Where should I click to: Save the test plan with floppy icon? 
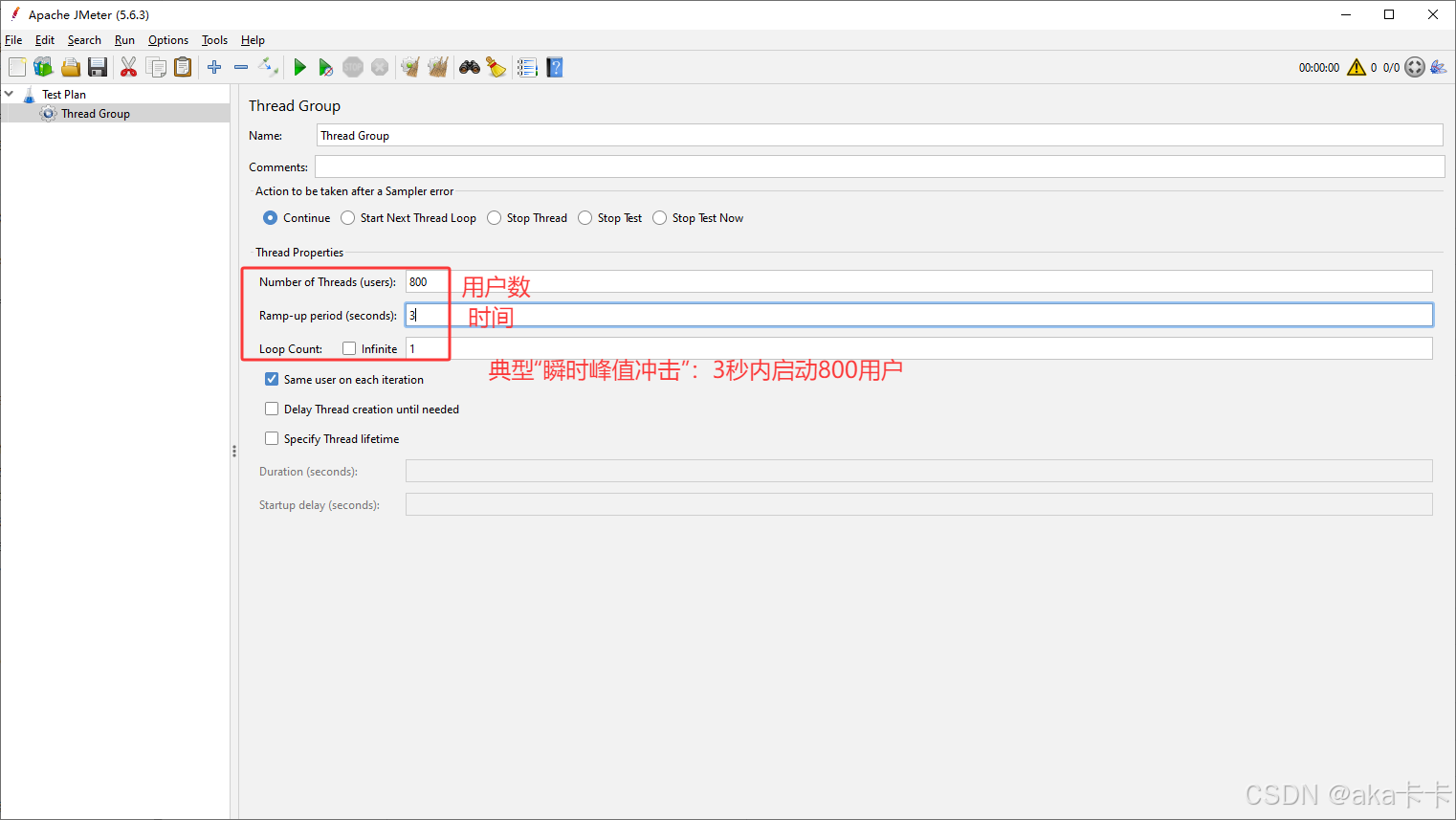click(98, 67)
